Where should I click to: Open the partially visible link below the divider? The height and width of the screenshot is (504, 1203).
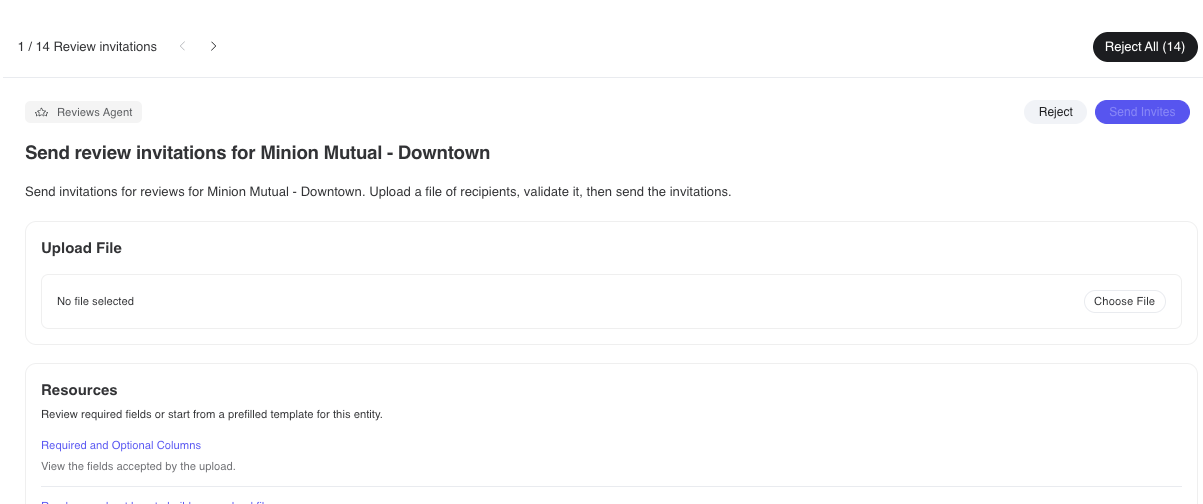pos(155,502)
